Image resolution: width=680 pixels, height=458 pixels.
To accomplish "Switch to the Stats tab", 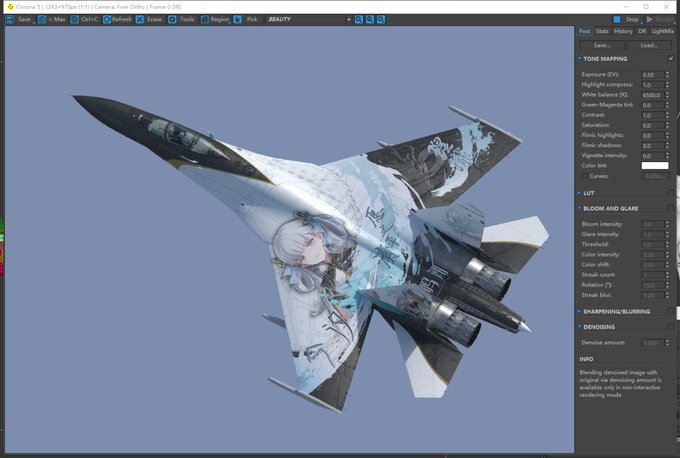I will click(x=602, y=31).
